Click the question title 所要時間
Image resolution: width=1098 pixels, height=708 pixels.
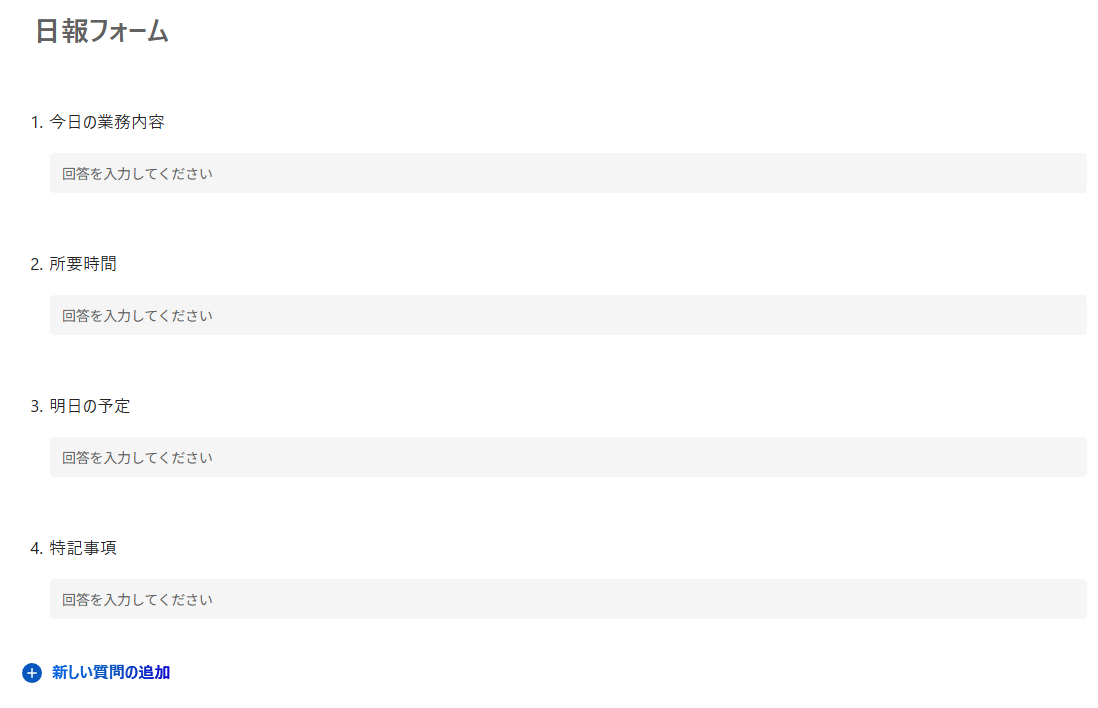(x=83, y=264)
